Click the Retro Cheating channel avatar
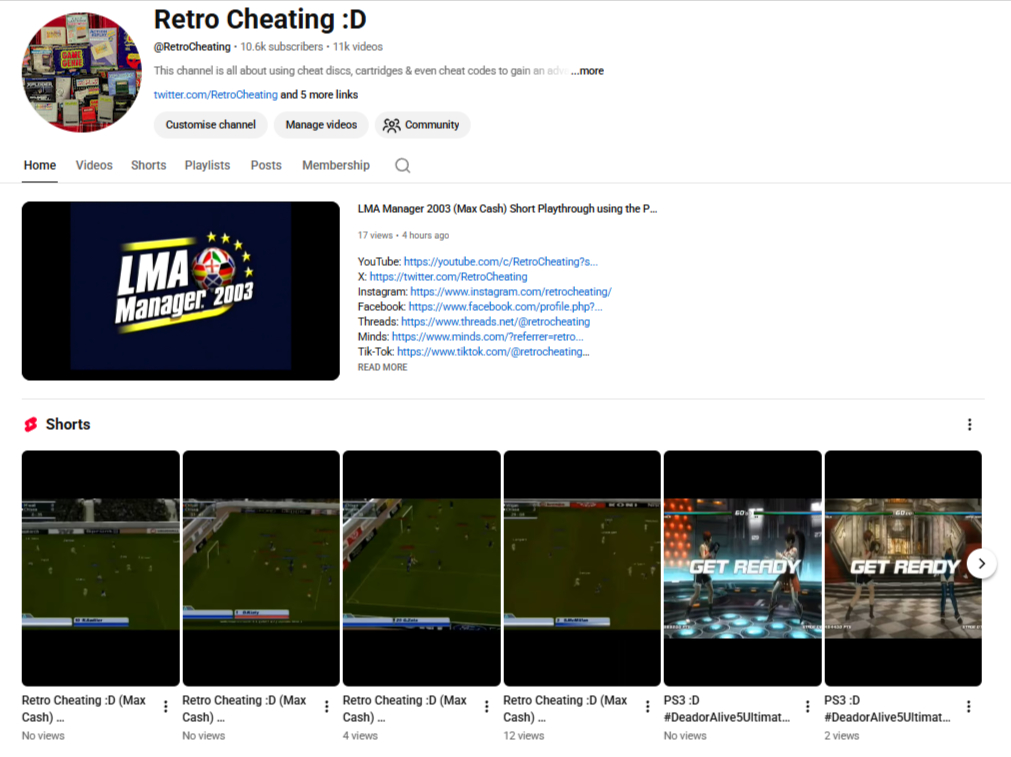1011x757 pixels. pos(81,72)
